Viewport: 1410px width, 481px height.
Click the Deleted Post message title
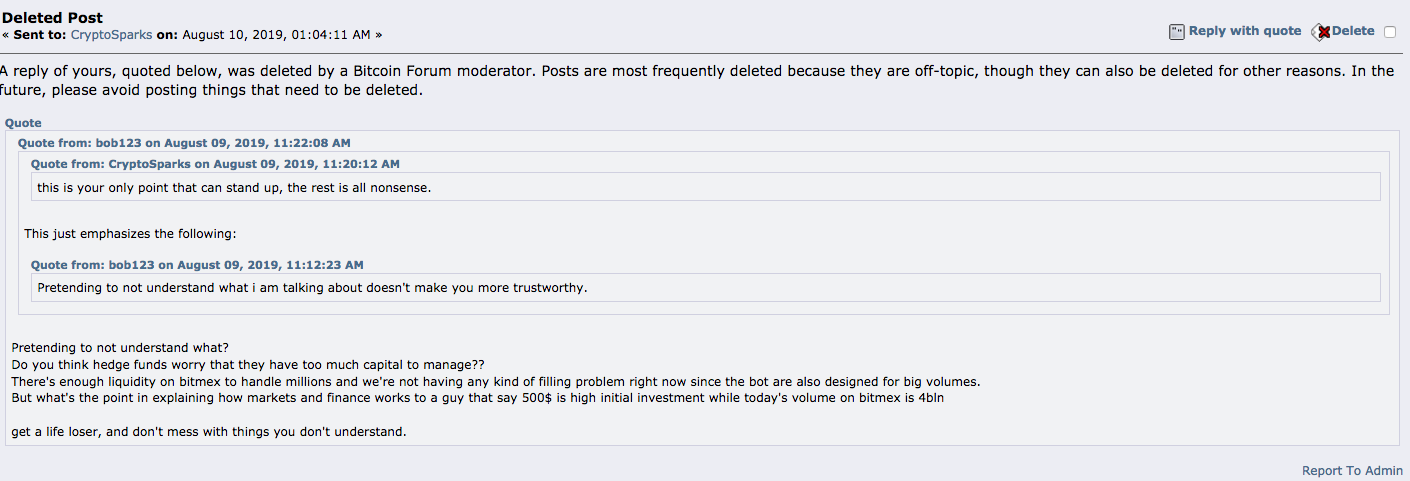coord(52,18)
